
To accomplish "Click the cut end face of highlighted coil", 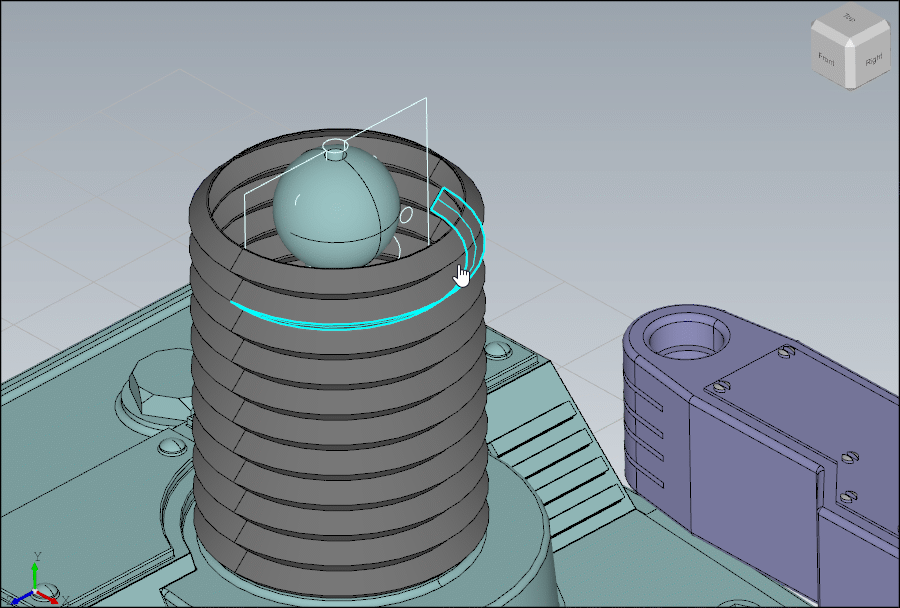I will 443,203.
